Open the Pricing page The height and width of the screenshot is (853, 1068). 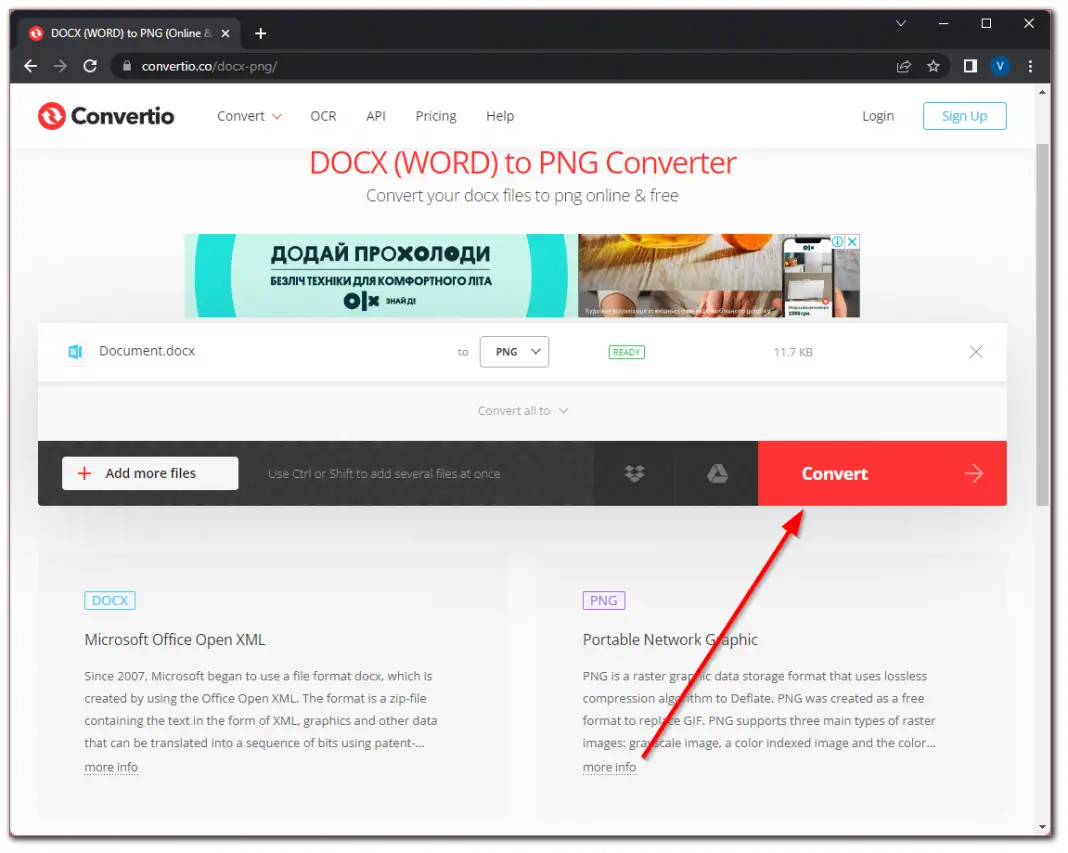click(436, 116)
